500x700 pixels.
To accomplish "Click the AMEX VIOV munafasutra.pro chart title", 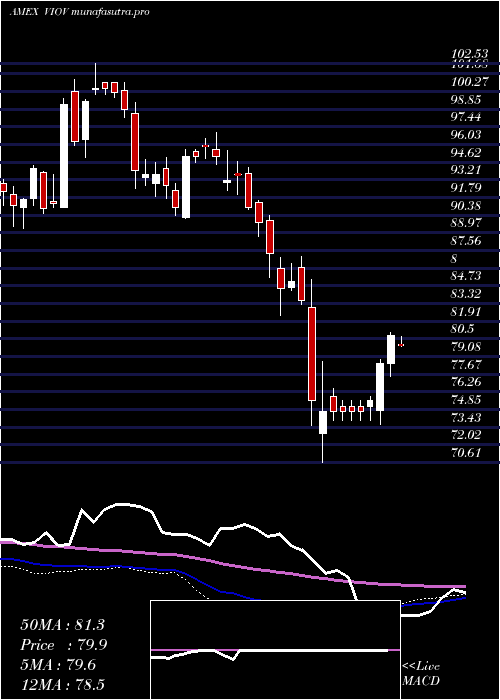I will pos(79,12).
